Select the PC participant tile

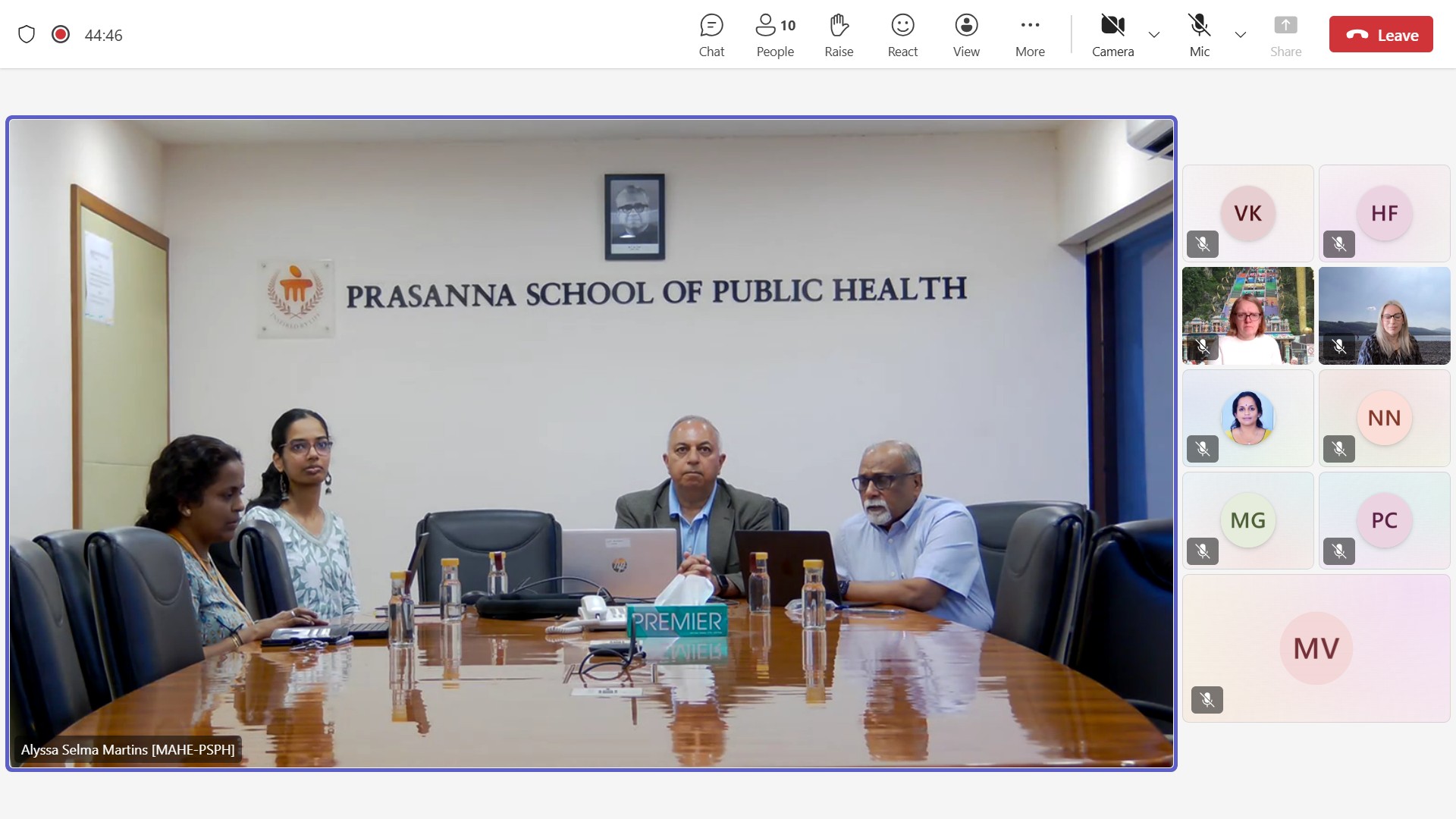pos(1384,520)
